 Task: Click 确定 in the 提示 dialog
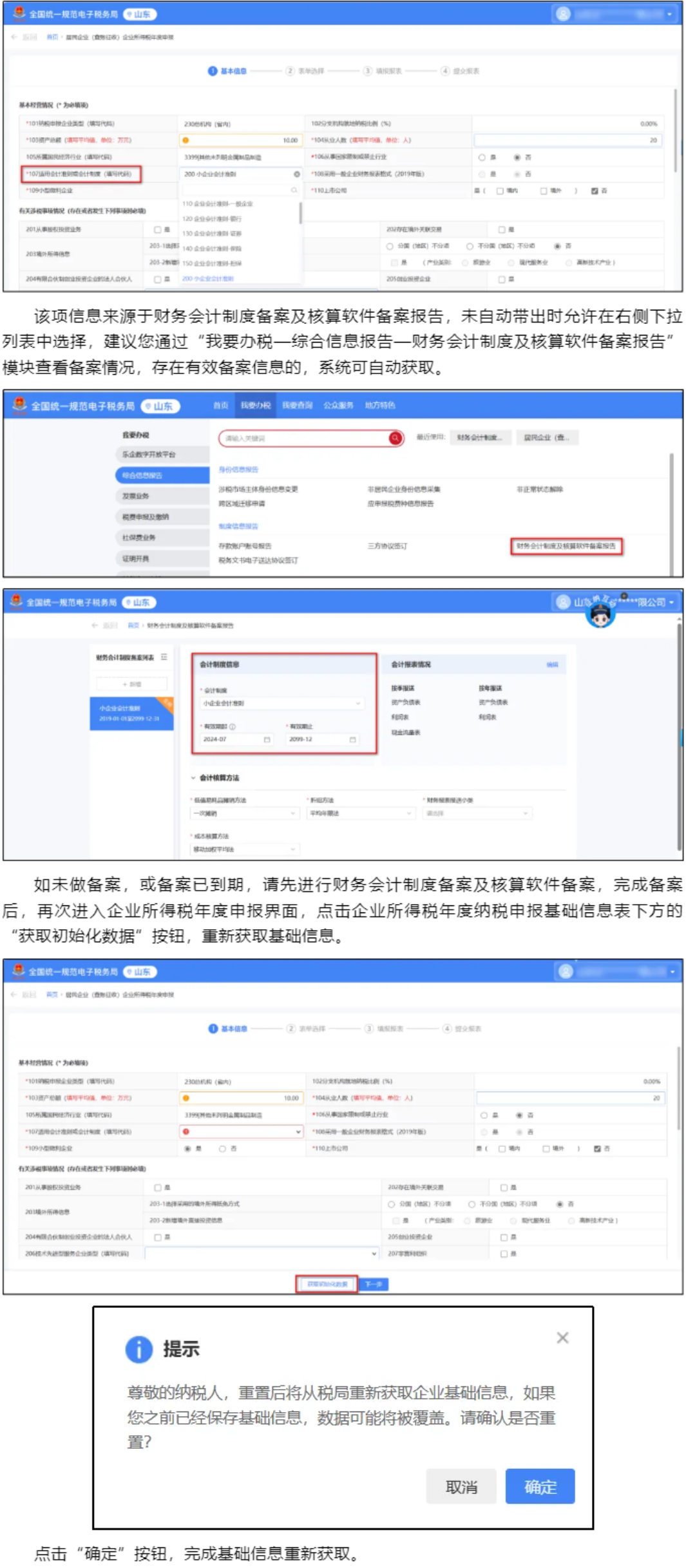(x=539, y=1486)
